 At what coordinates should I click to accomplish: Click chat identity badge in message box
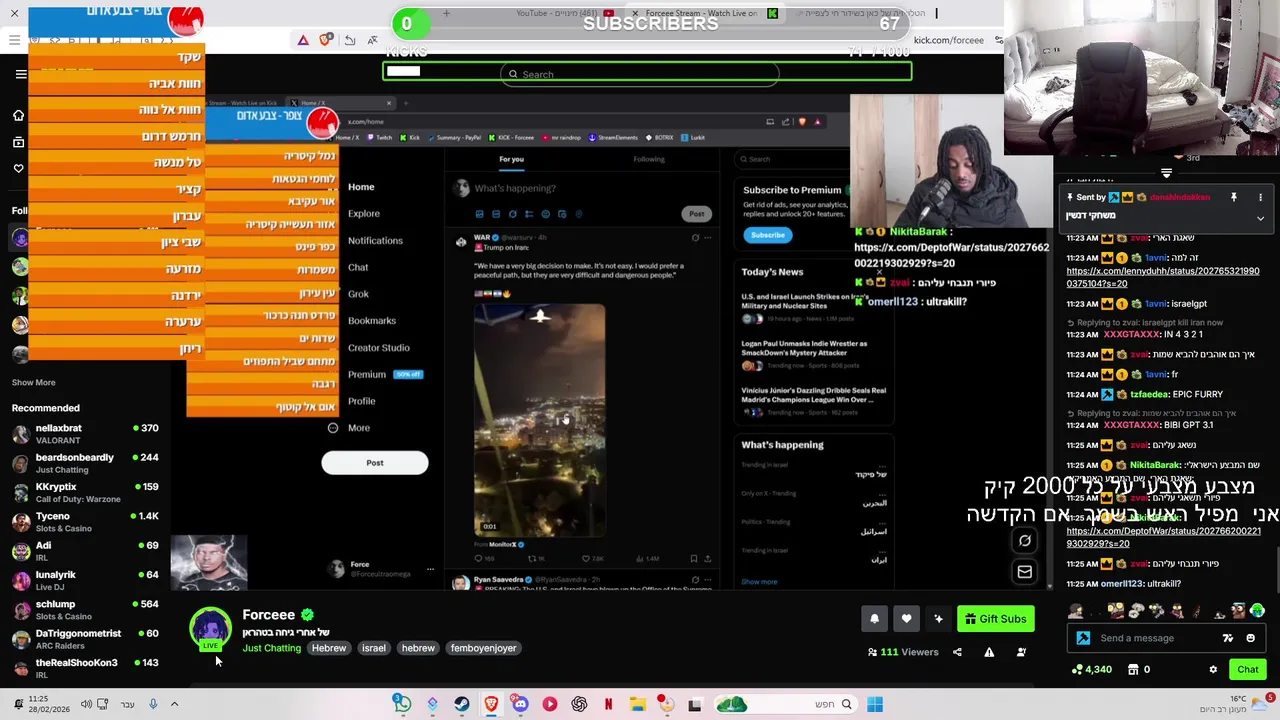[1083, 638]
